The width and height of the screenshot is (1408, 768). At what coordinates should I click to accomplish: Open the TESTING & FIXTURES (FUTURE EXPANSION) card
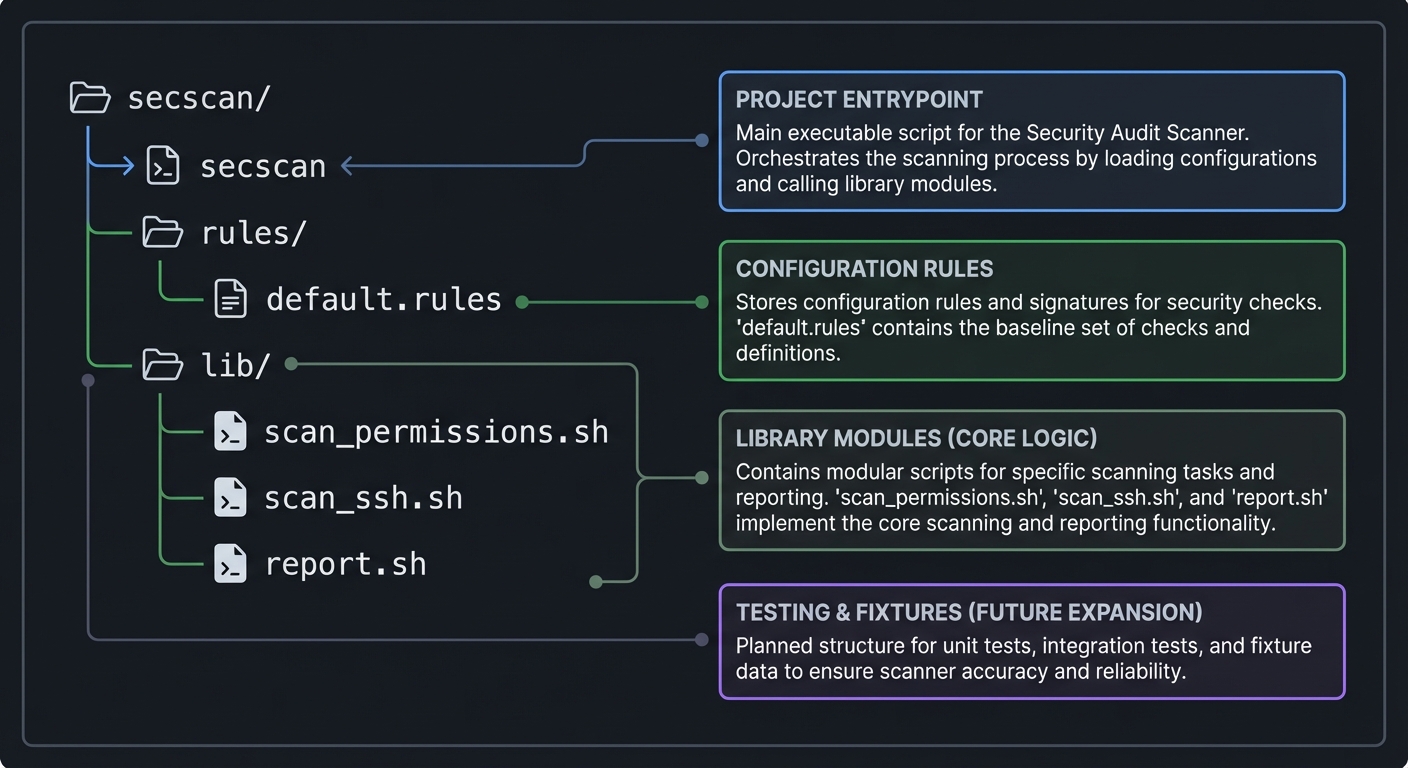click(1032, 641)
